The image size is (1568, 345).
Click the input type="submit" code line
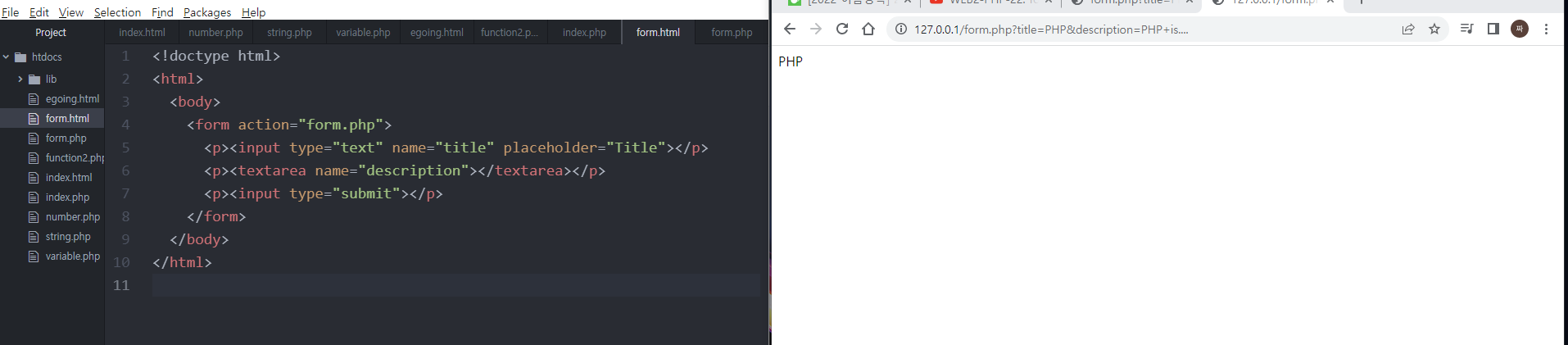tap(324, 193)
